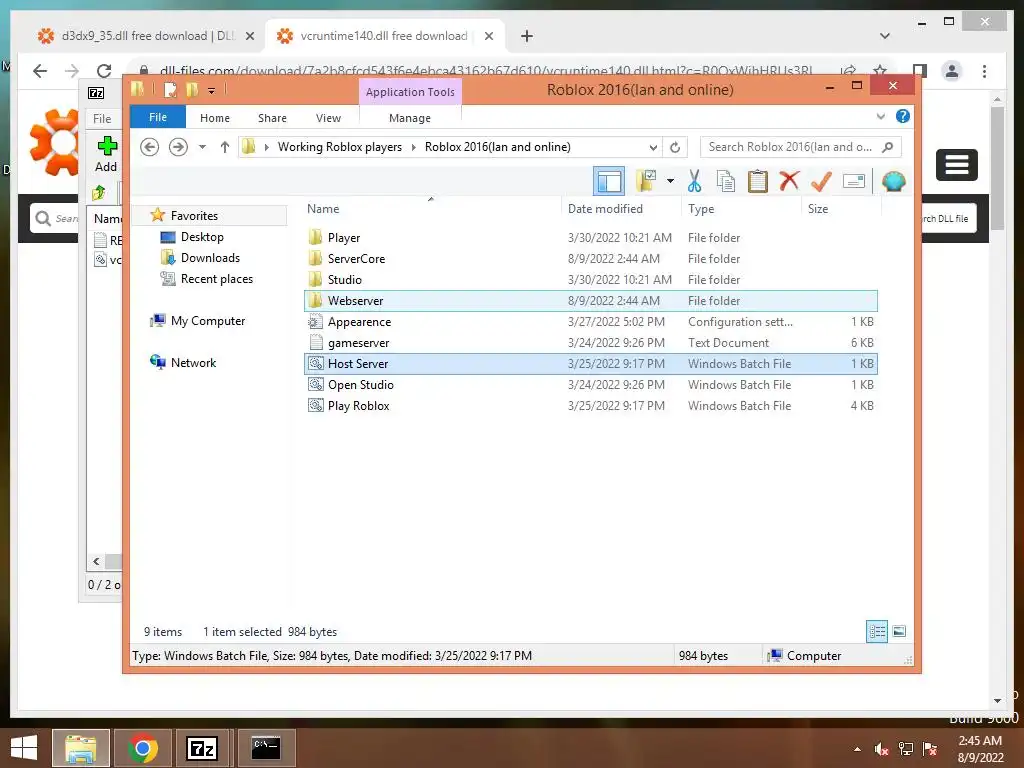Go forward in Explorer navigation

click(178, 147)
